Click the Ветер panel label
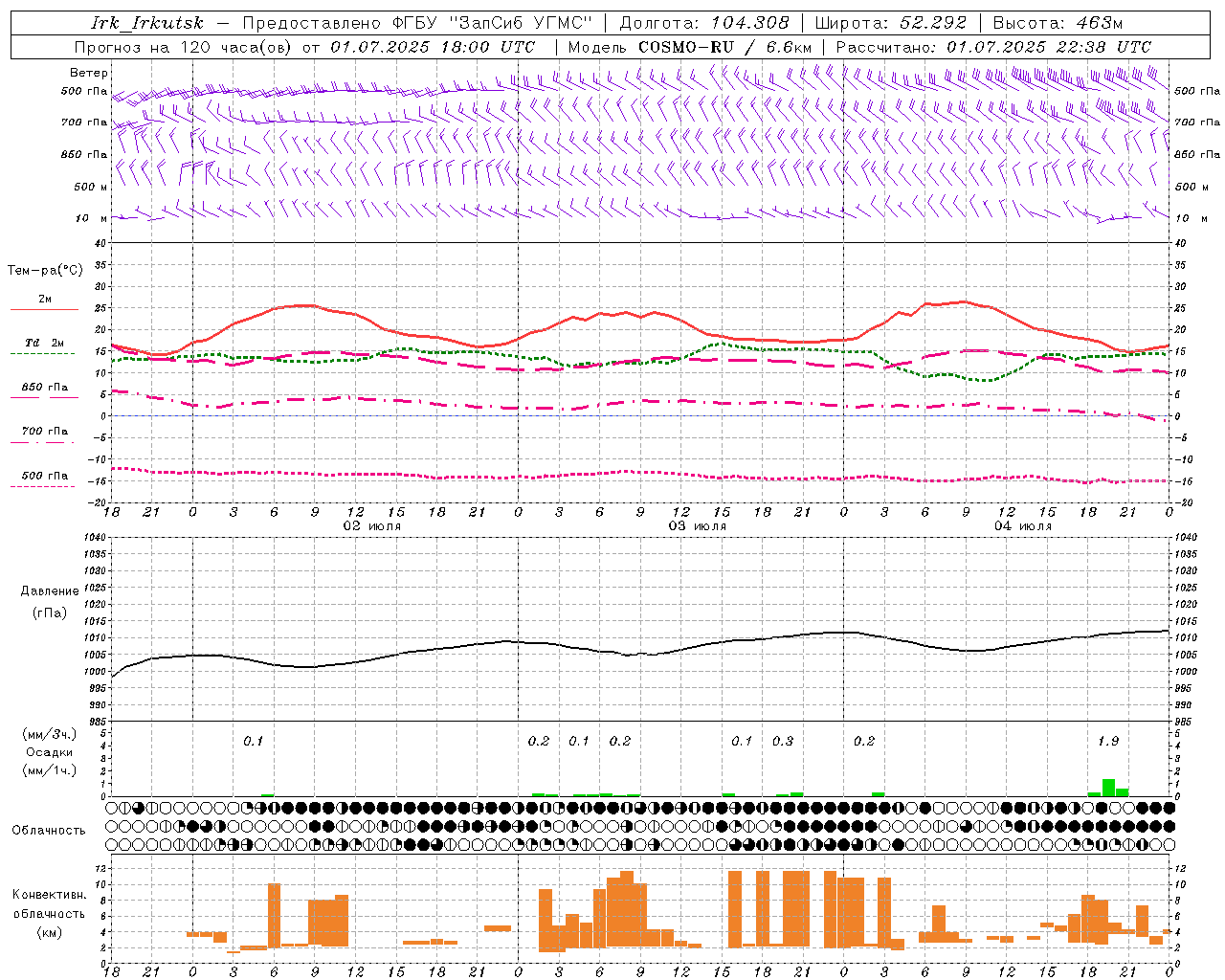The width and height of the screenshot is (1225, 980). point(89,73)
